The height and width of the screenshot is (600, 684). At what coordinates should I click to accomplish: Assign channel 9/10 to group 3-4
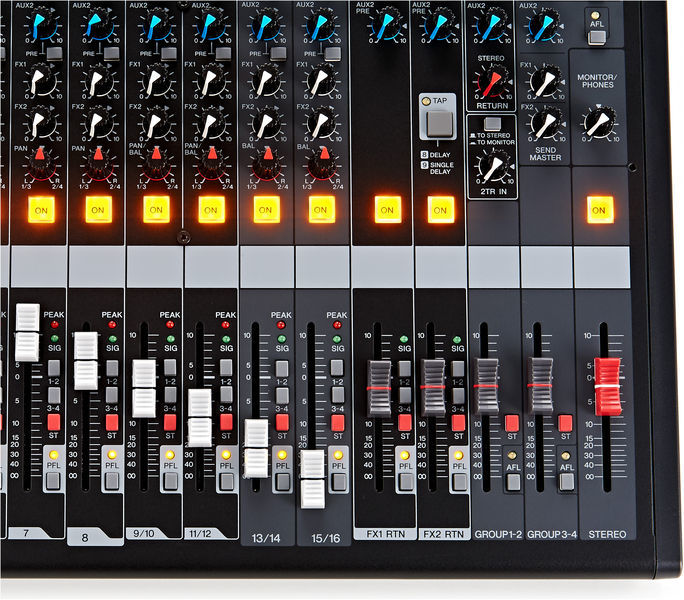pyautogui.click(x=170, y=395)
